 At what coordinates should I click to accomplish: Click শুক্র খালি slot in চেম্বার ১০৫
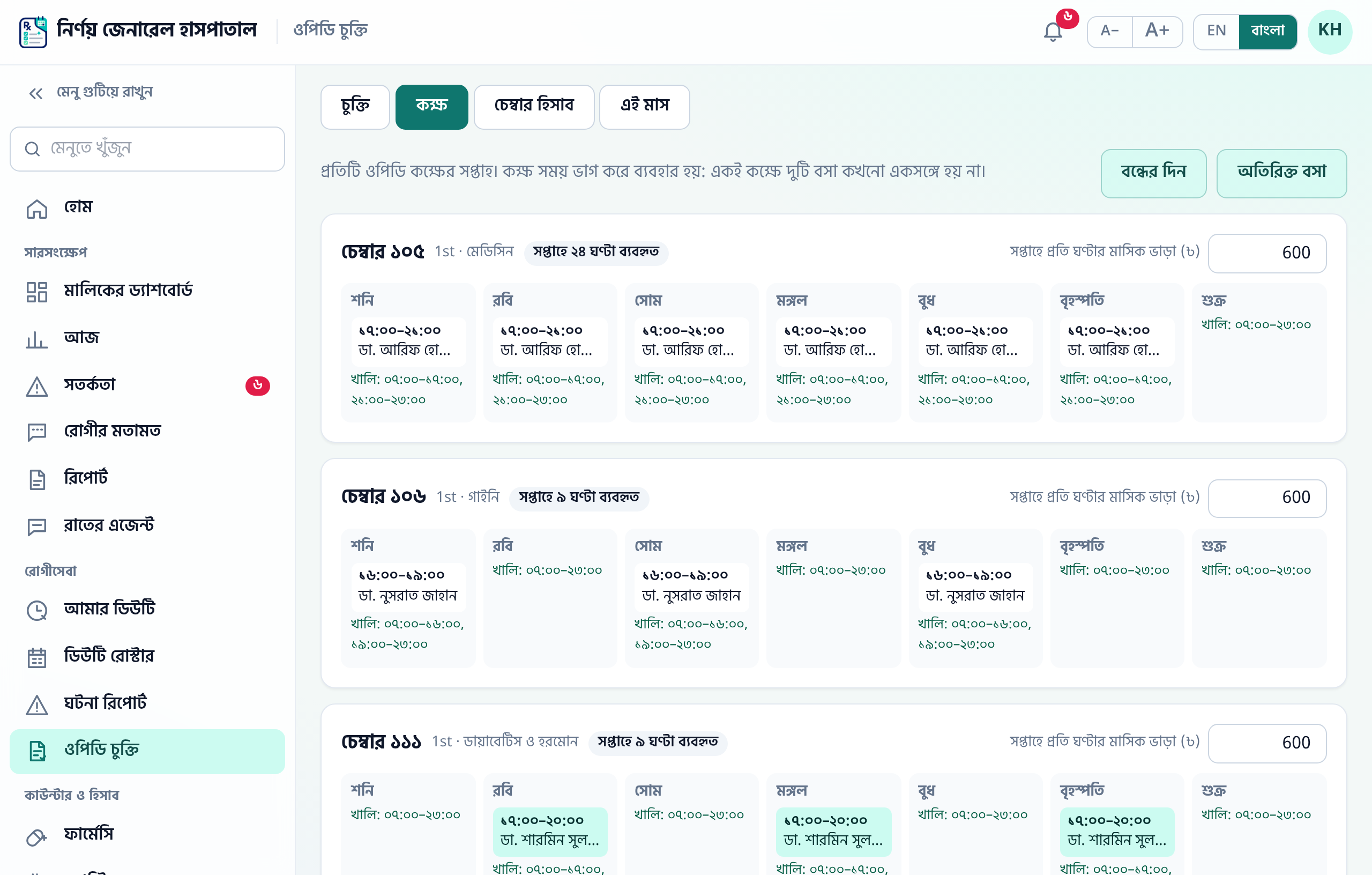(1256, 325)
